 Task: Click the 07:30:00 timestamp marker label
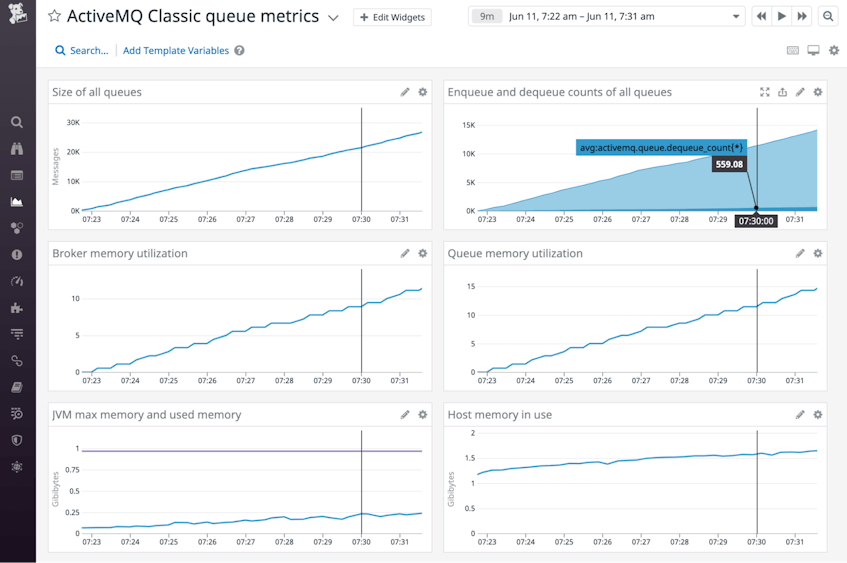tap(756, 221)
